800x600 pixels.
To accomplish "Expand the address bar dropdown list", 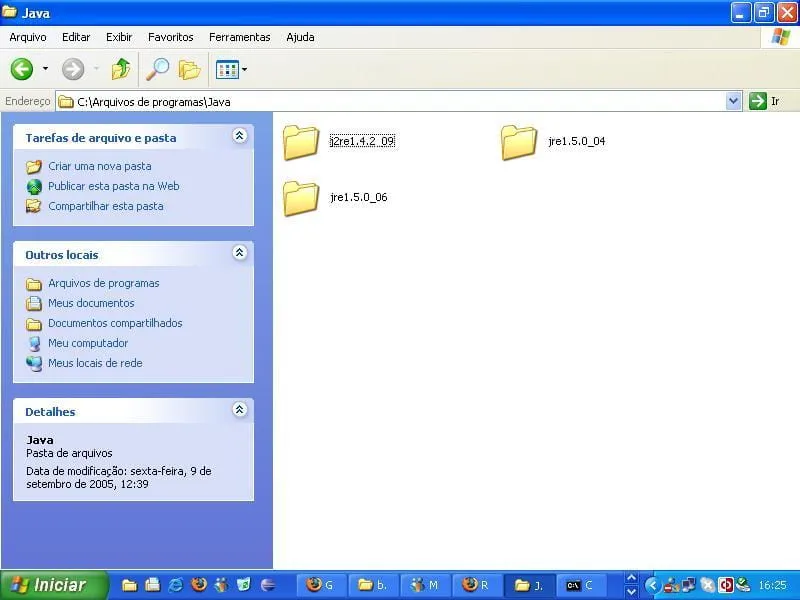I will click(x=733, y=101).
